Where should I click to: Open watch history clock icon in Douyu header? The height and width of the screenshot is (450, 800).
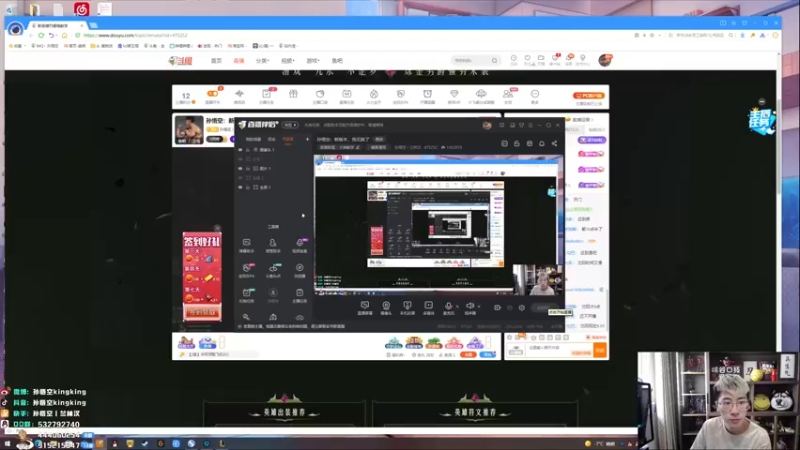pos(514,58)
